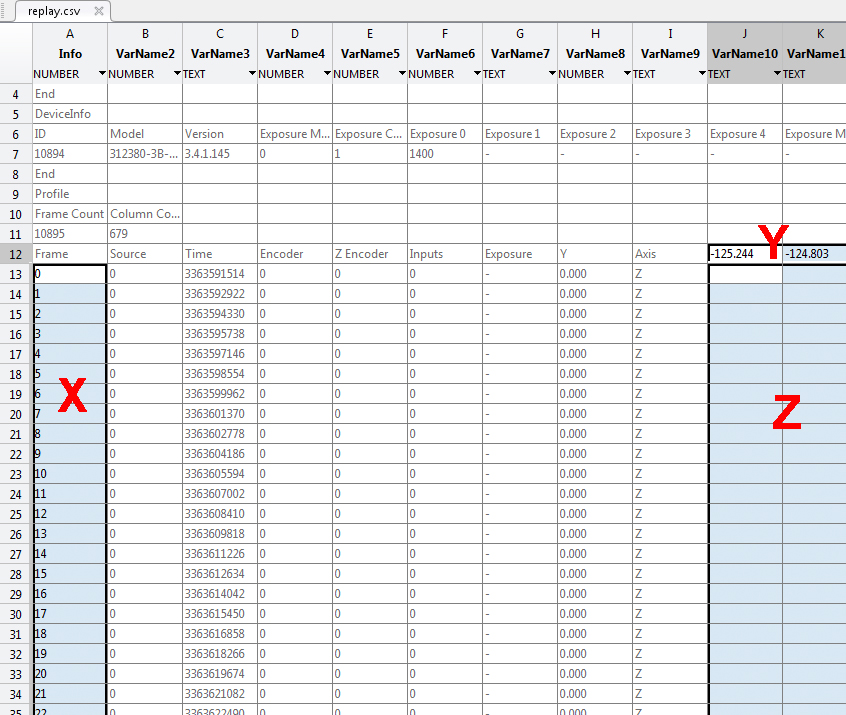Select the Z Encoder header cell
The width and height of the screenshot is (846, 715).
pyautogui.click(x=369, y=254)
